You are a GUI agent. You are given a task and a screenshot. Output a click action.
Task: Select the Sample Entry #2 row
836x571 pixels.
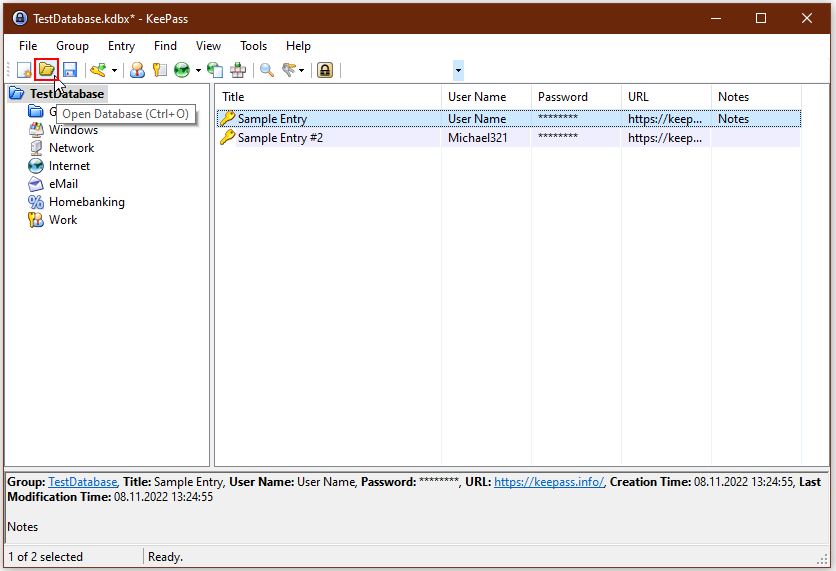pyautogui.click(x=509, y=138)
